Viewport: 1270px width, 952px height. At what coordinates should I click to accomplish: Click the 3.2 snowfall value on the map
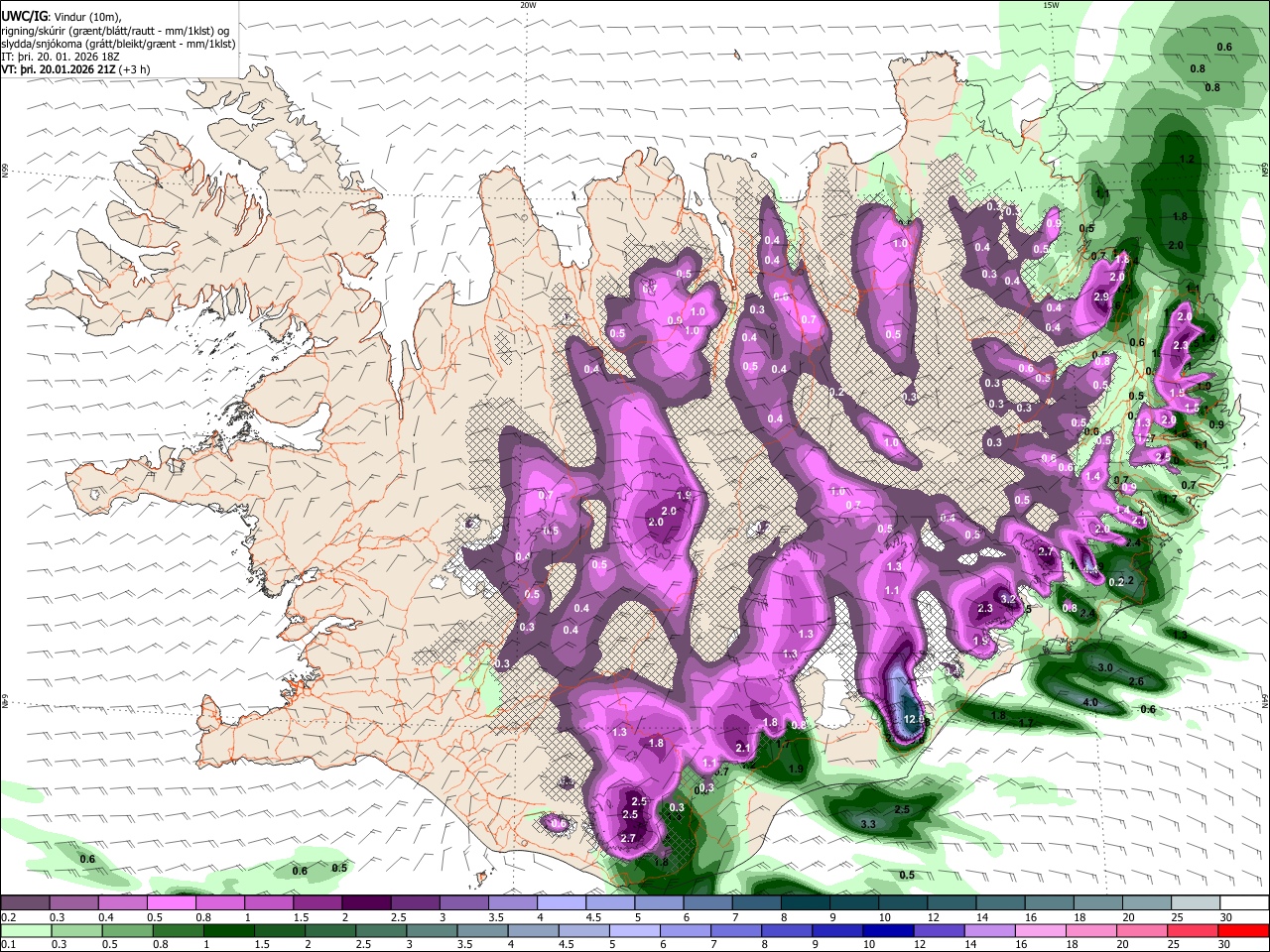pyautogui.click(x=1008, y=599)
